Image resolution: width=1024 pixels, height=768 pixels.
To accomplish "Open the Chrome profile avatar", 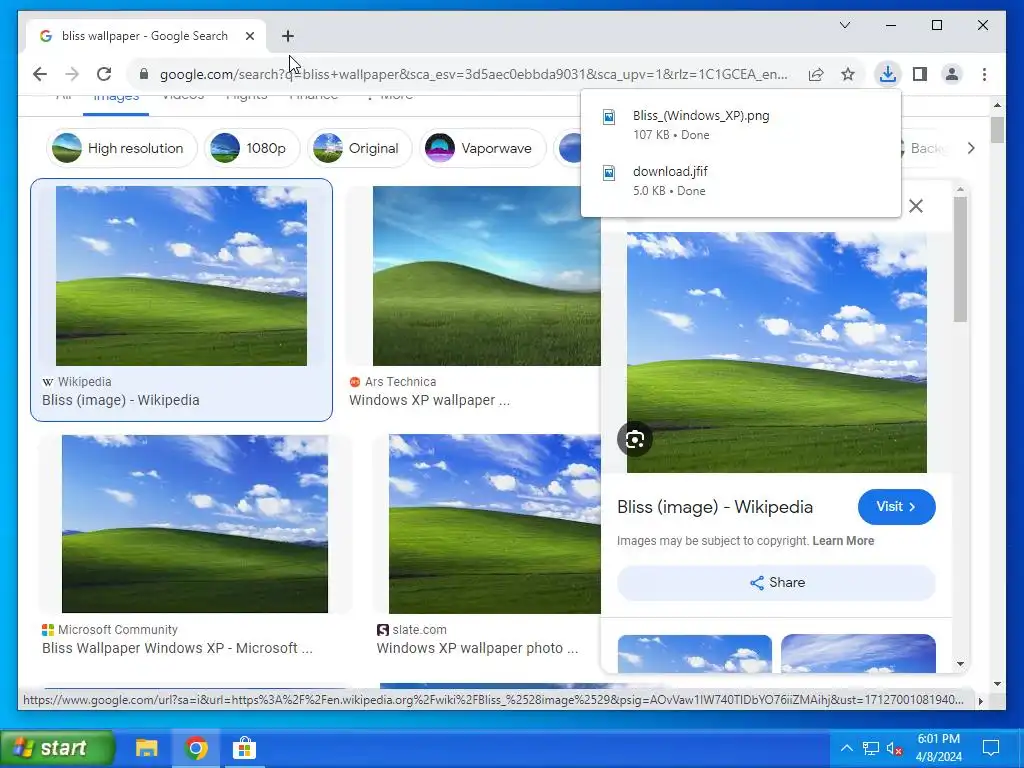I will pos(952,74).
